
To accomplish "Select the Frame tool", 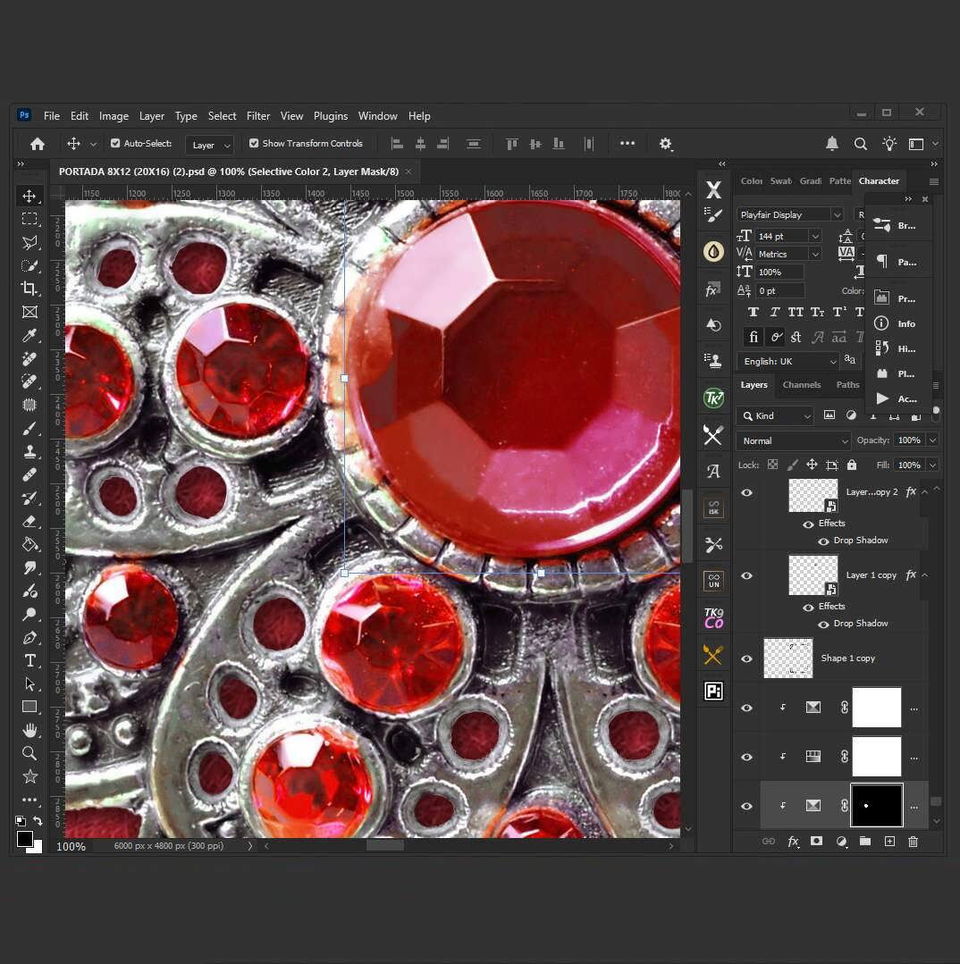I will [29, 312].
